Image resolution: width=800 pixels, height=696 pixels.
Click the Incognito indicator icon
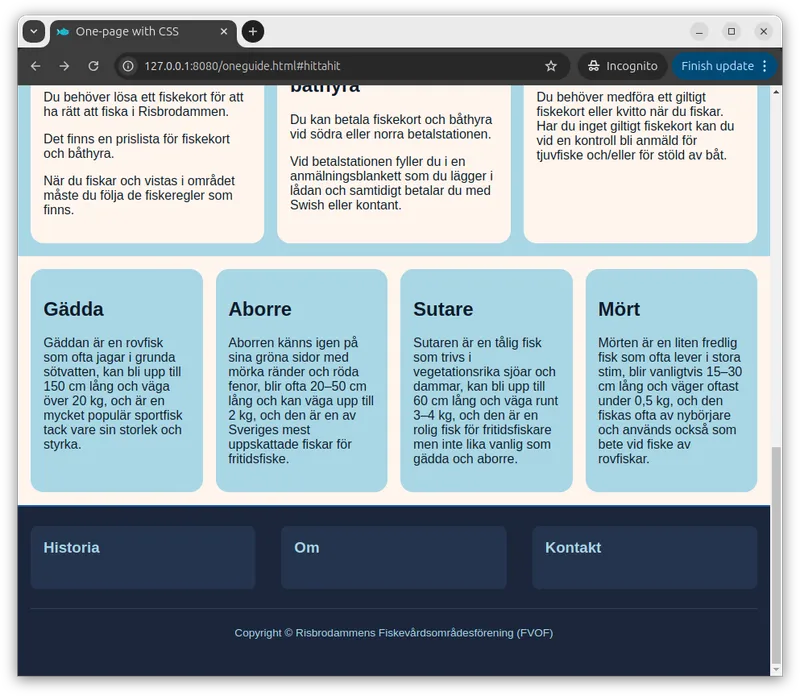594,66
